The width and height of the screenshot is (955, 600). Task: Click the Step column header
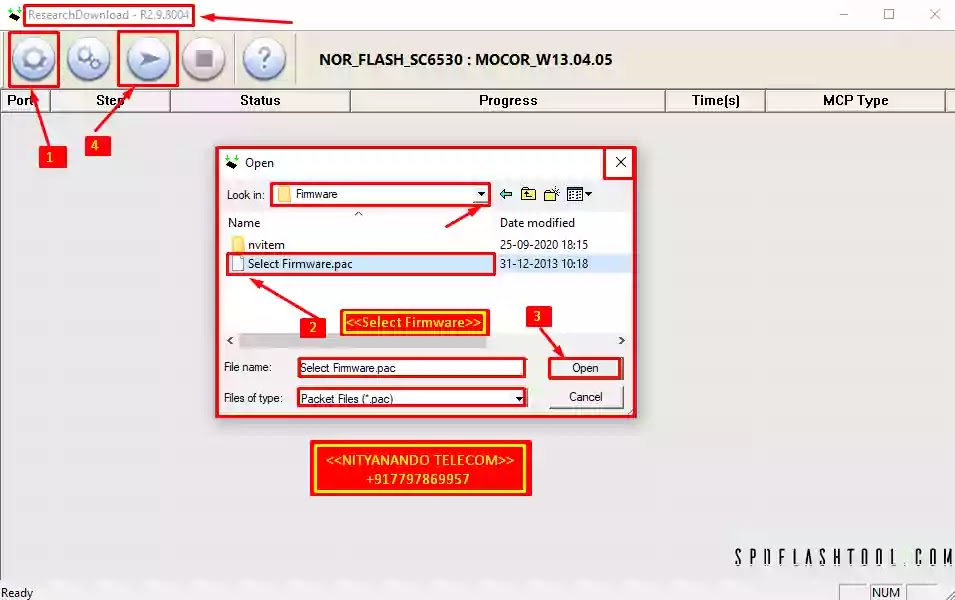tap(110, 101)
